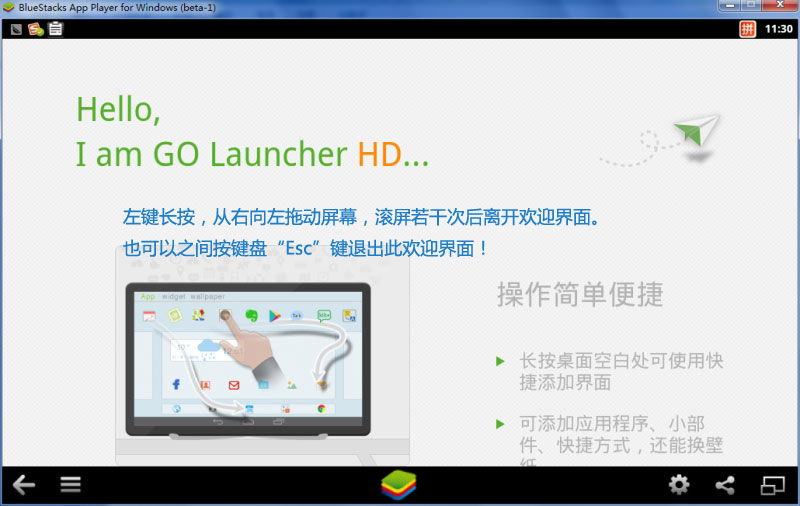Image resolution: width=800 pixels, height=506 pixels.
Task: Open settings with the gear icon
Action: pyautogui.click(x=679, y=485)
